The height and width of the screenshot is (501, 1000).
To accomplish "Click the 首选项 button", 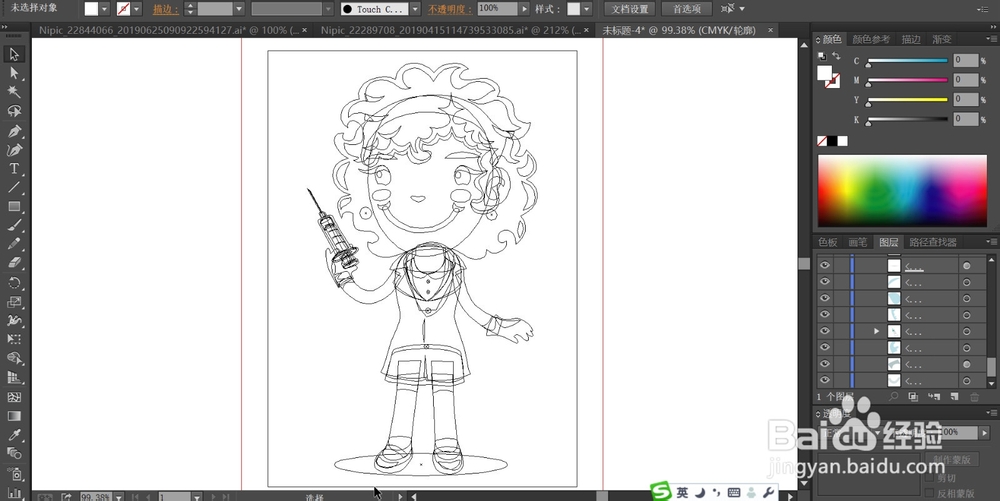I will 687,9.
